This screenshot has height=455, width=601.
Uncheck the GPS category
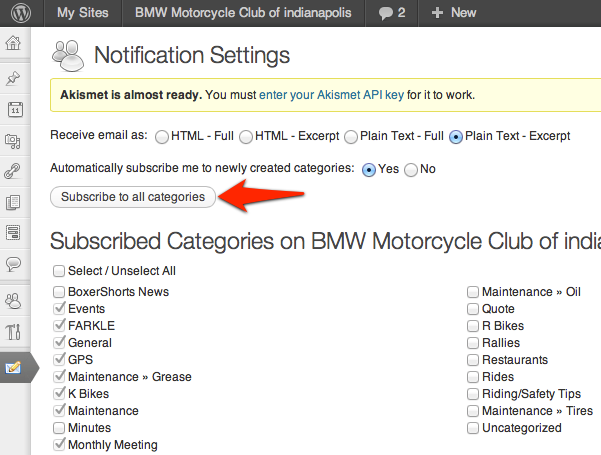pos(59,360)
